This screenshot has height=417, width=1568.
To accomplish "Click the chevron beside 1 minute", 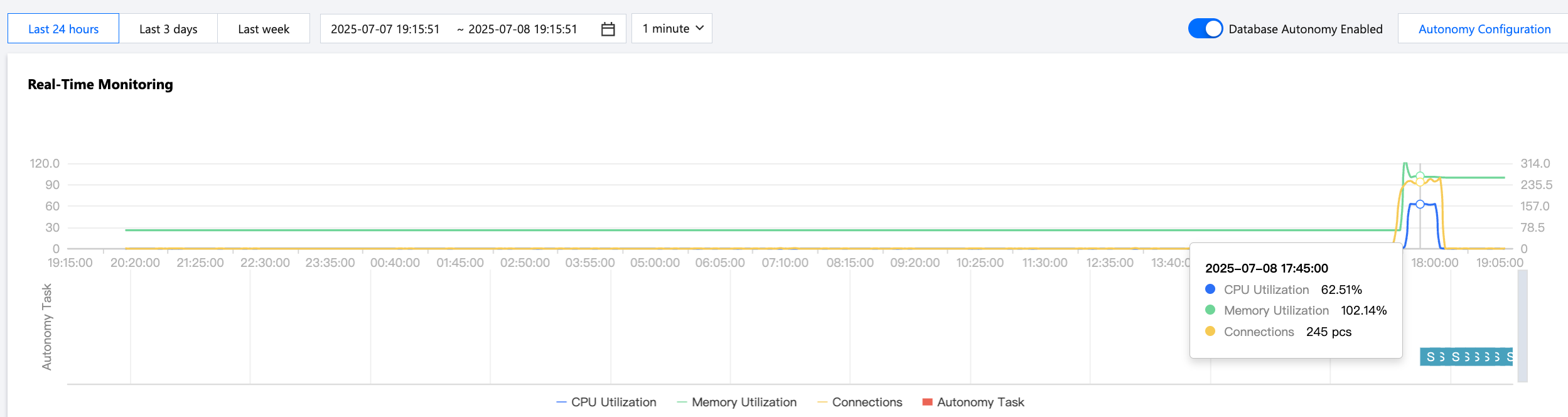I will pos(700,28).
